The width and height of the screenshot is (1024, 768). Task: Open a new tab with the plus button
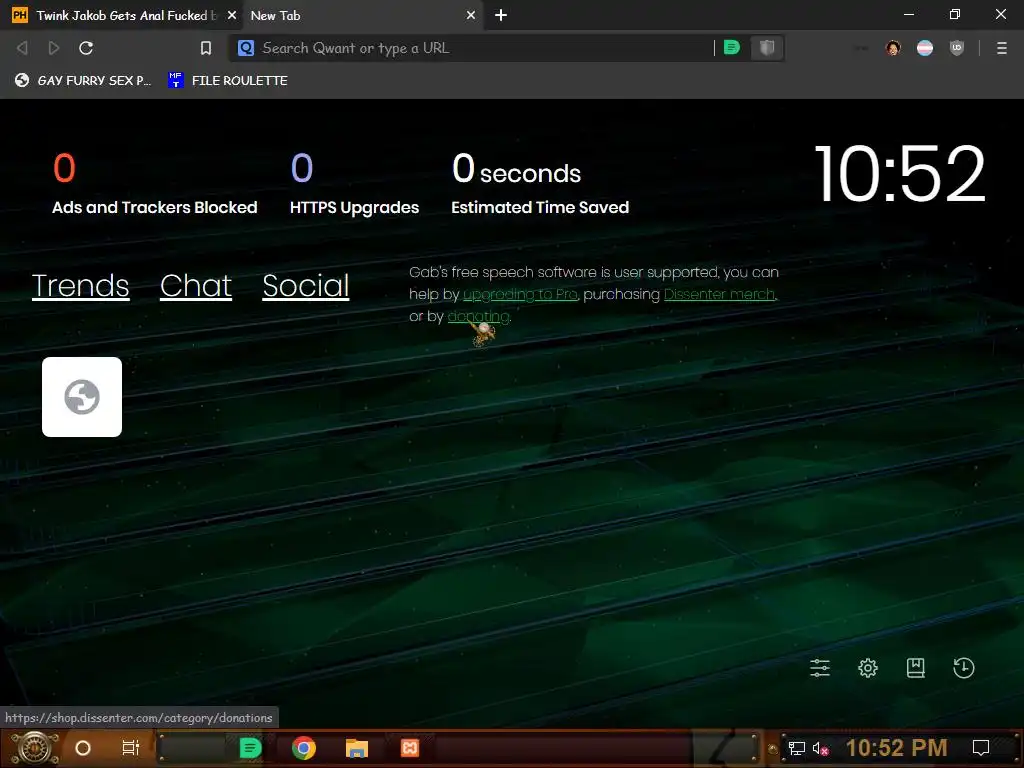tap(501, 15)
